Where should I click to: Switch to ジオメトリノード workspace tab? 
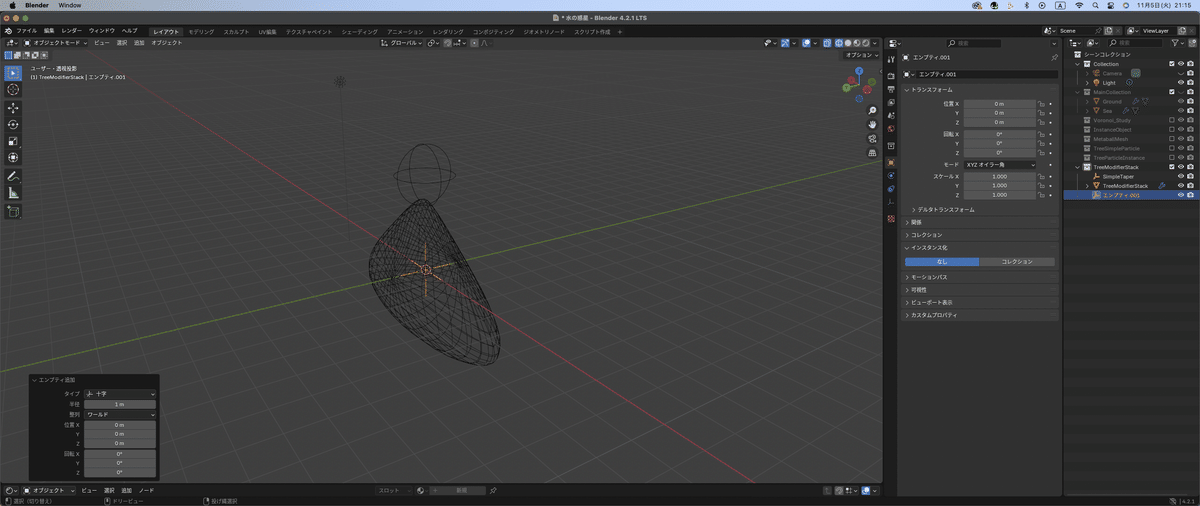[545, 31]
